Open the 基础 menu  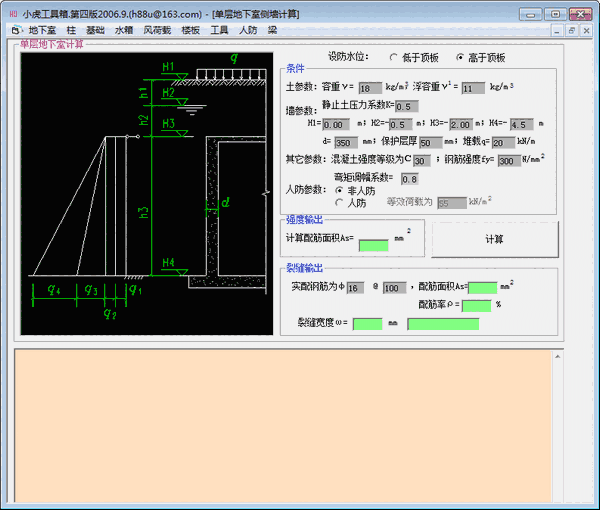point(95,31)
